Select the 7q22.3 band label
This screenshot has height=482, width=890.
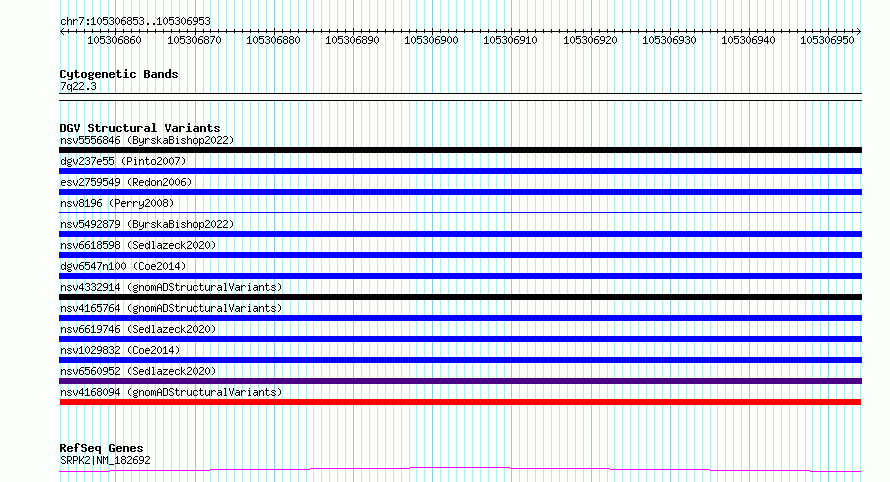point(78,86)
